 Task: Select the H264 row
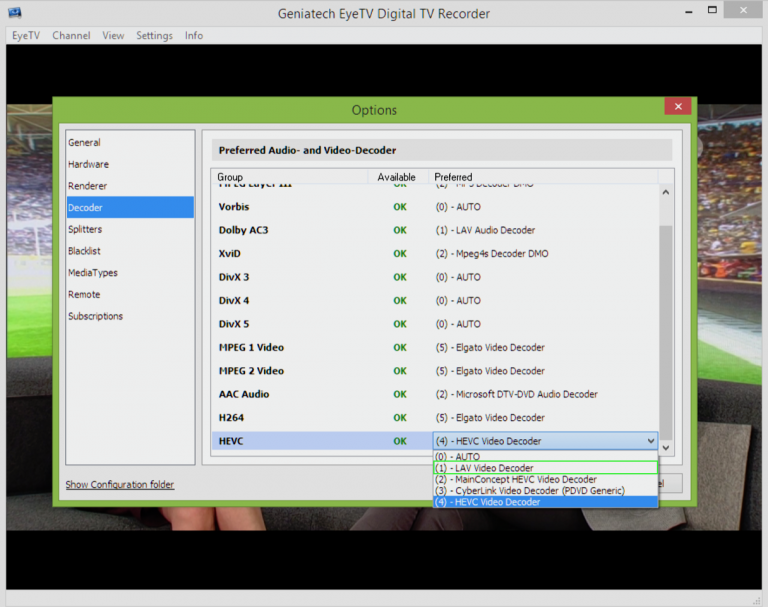[435, 418]
